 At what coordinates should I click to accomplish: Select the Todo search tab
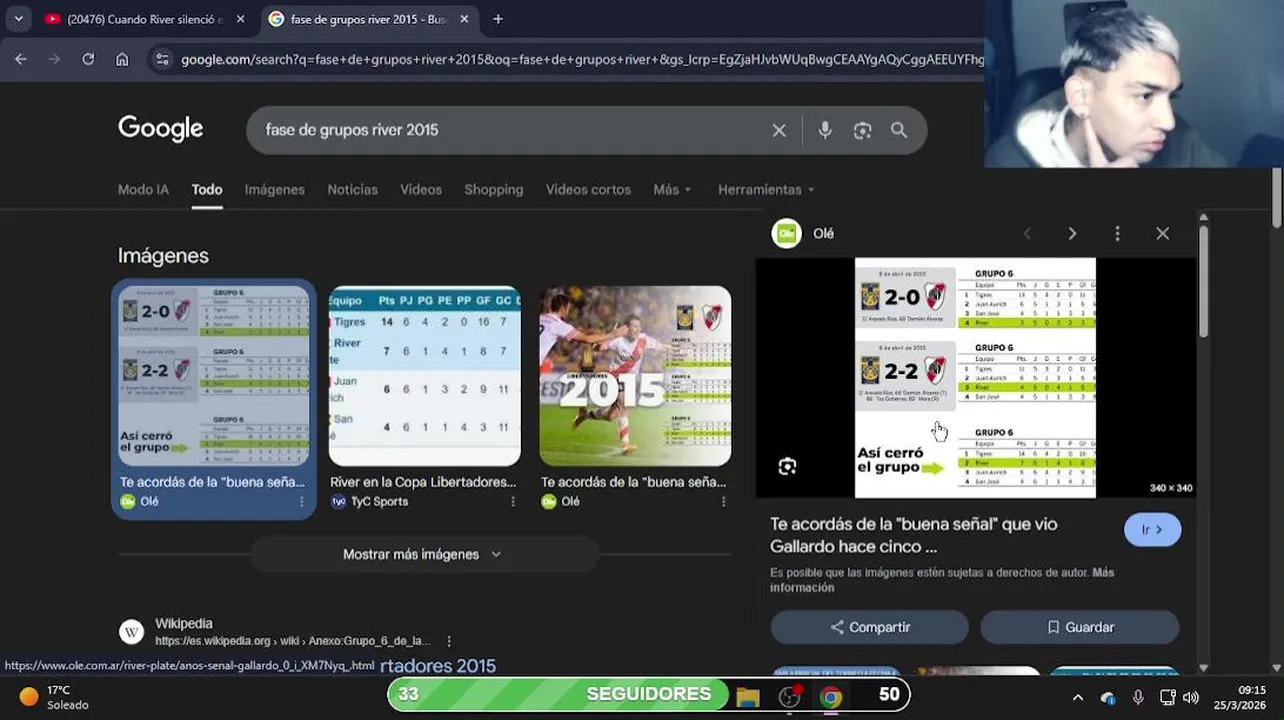[x=207, y=189]
